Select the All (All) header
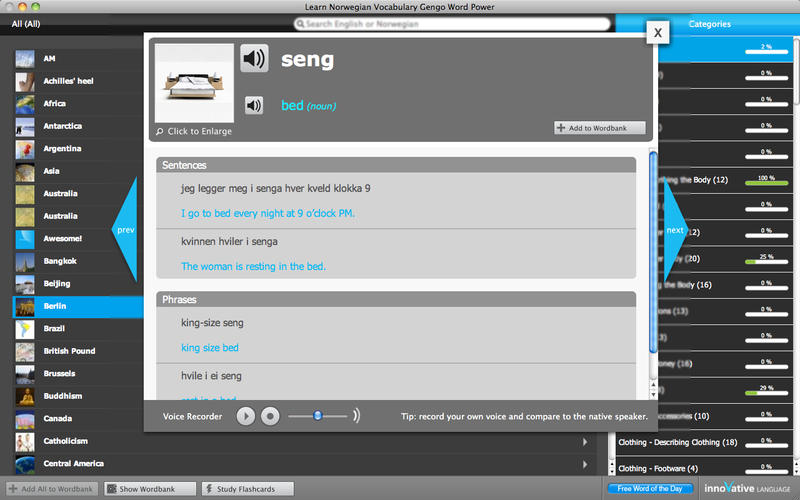This screenshot has height=500, width=800. [x=26, y=24]
